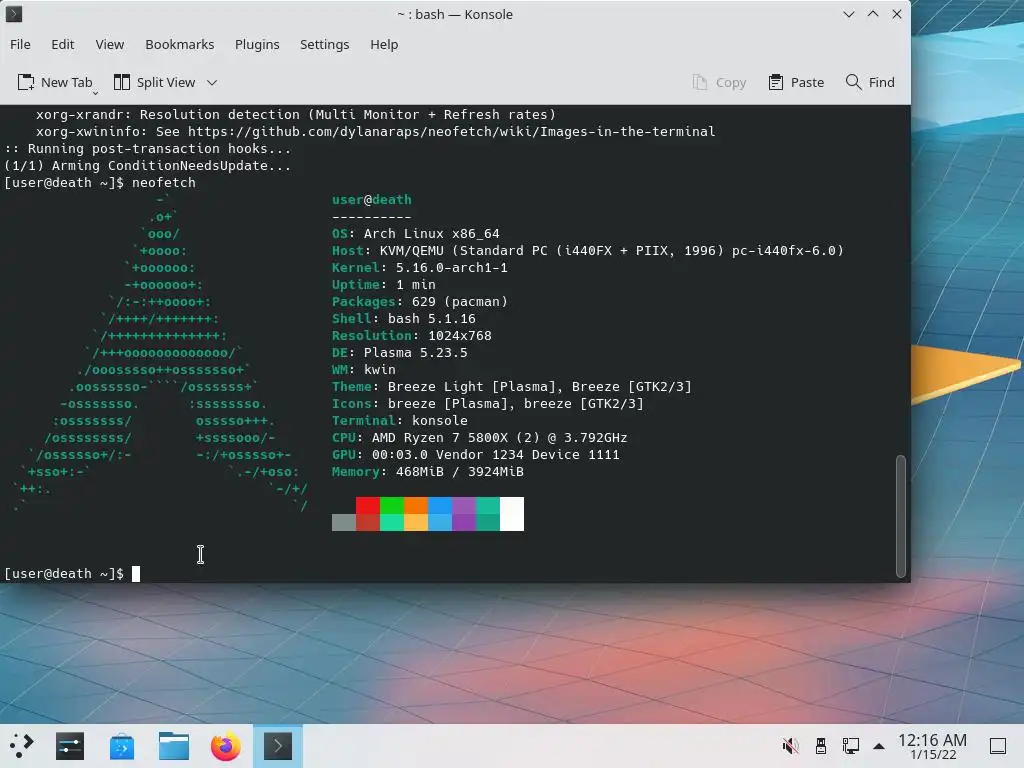
Task: Click the muted audio volume tray icon
Action: click(x=790, y=745)
